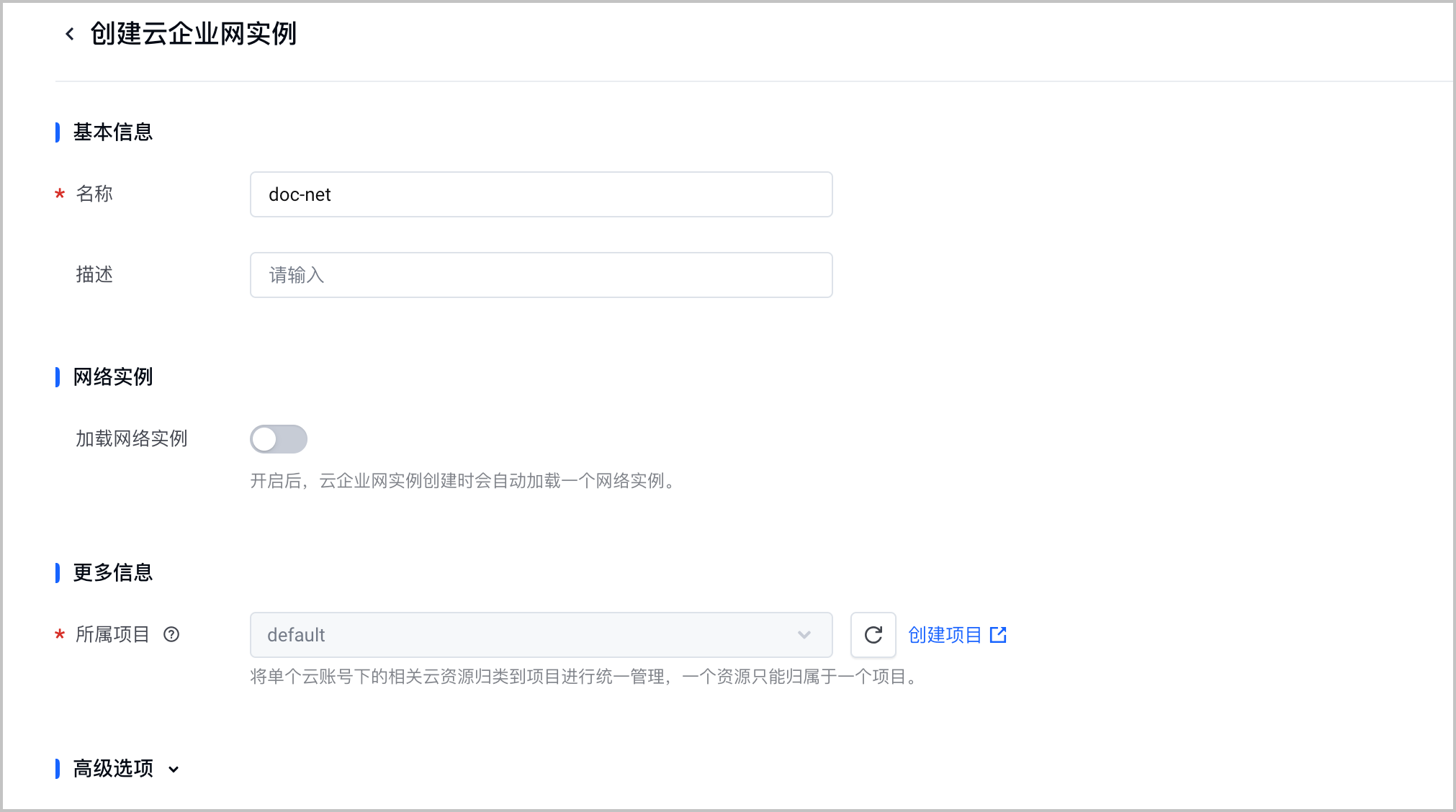
Task: Click into the 描述 input field
Action: (x=541, y=275)
